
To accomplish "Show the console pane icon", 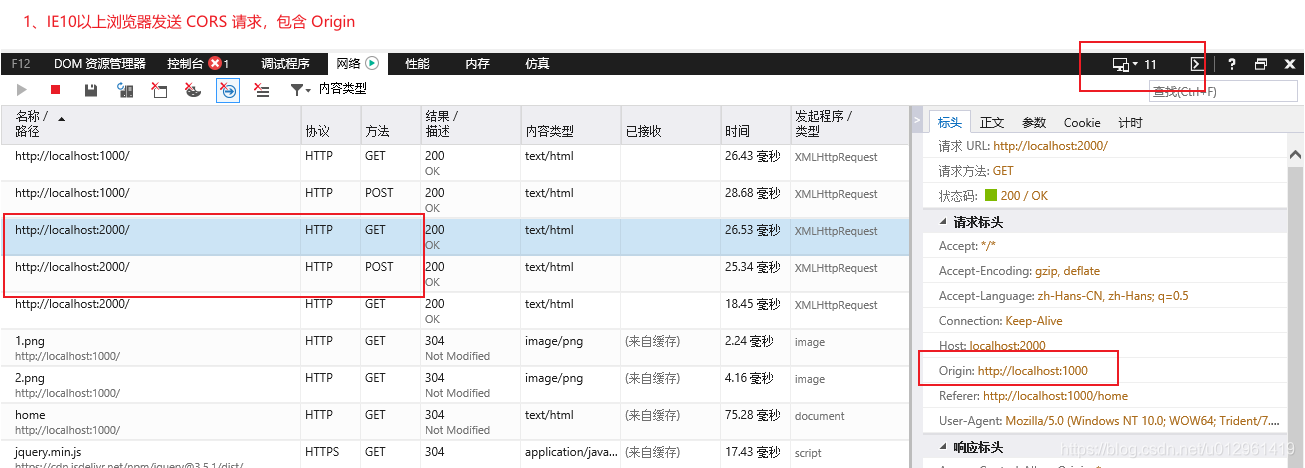I will point(1196,64).
